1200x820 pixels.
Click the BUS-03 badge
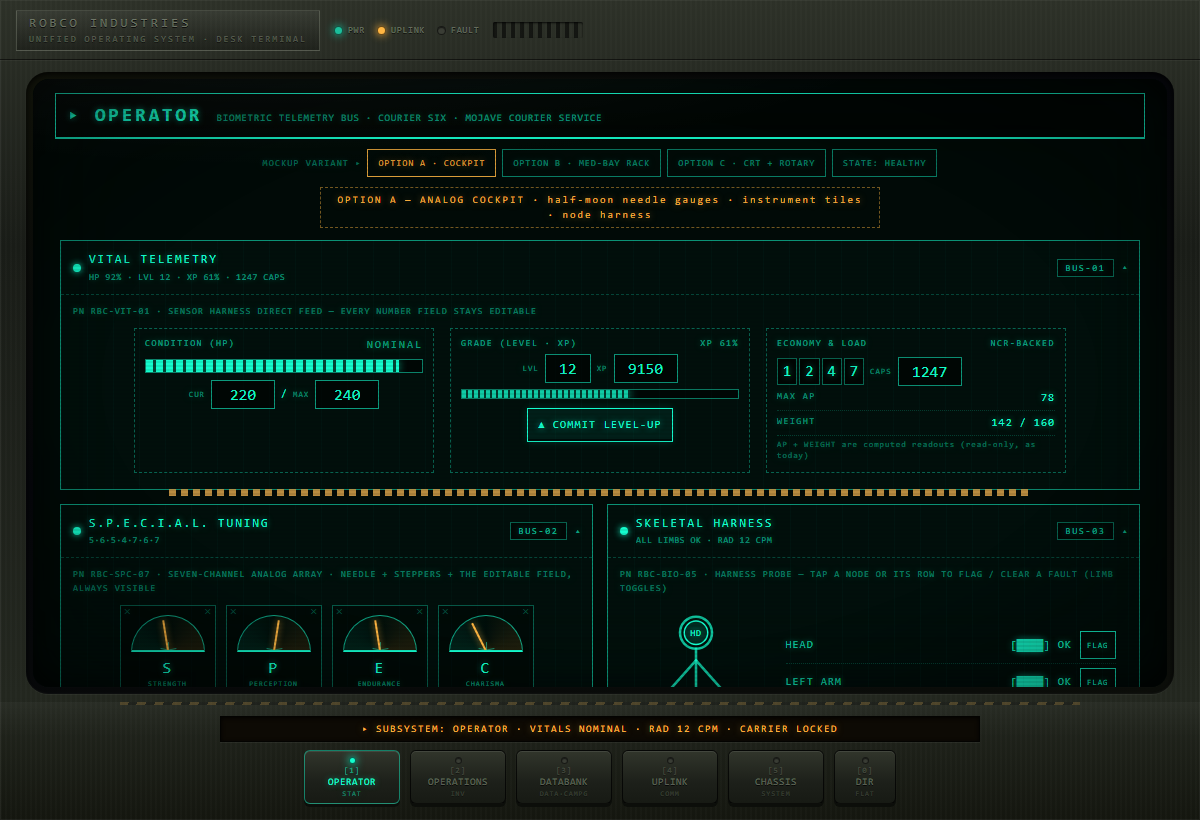click(x=1085, y=531)
